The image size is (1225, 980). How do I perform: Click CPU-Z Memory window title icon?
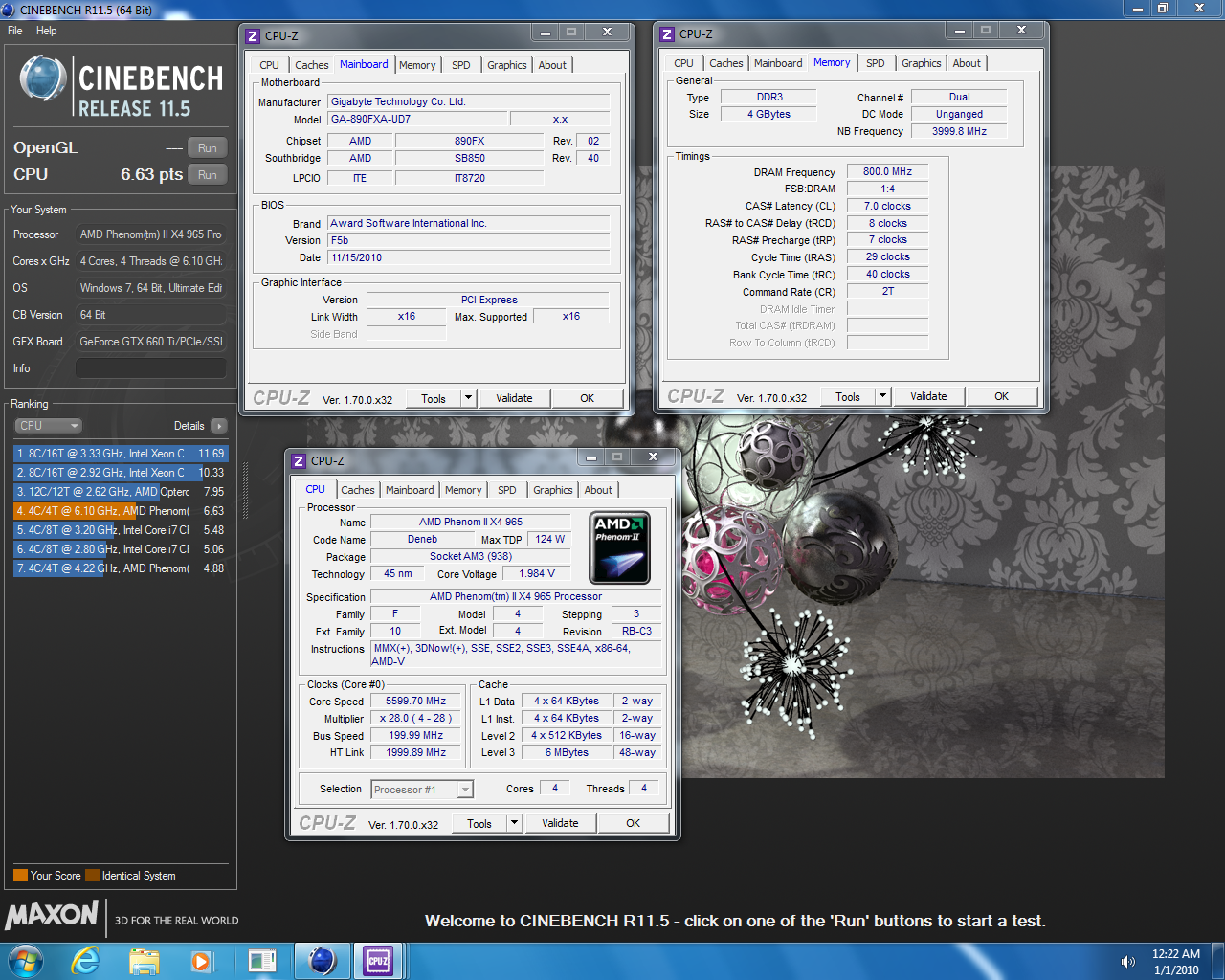tap(667, 34)
